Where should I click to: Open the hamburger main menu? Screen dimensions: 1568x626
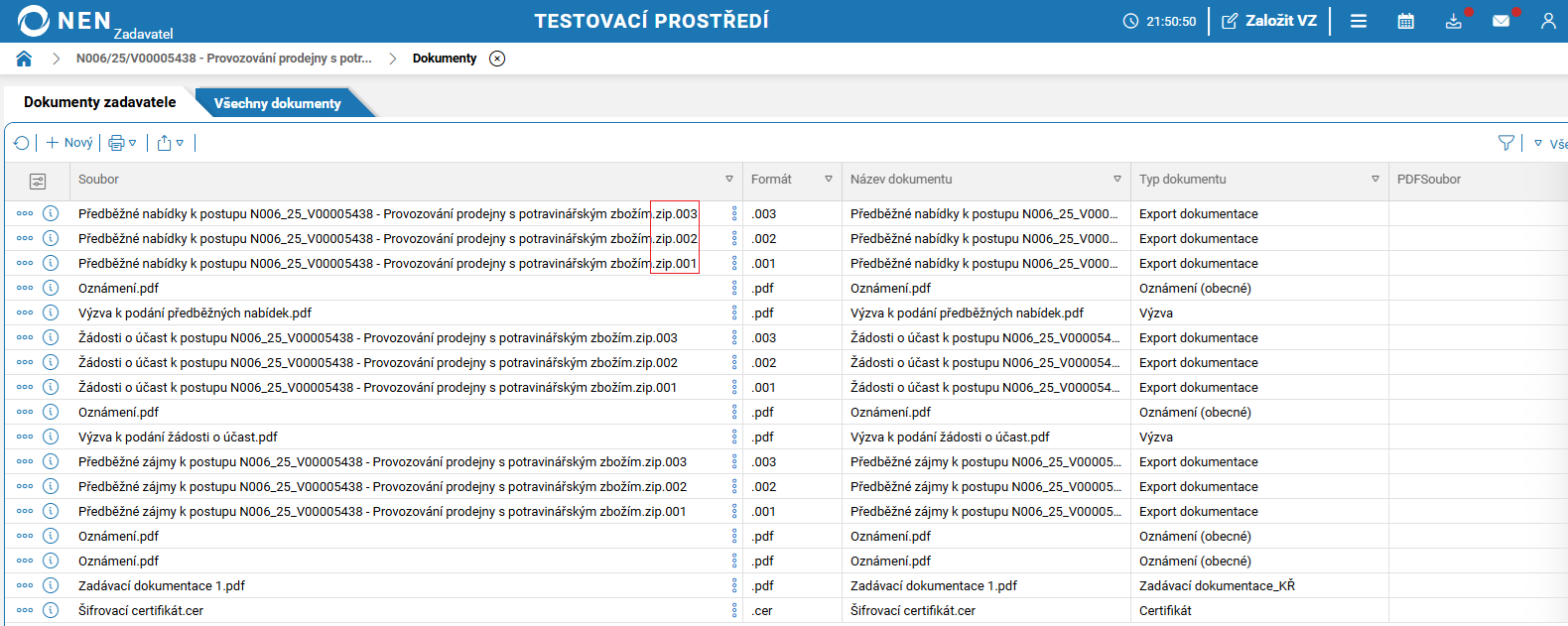[x=1359, y=21]
